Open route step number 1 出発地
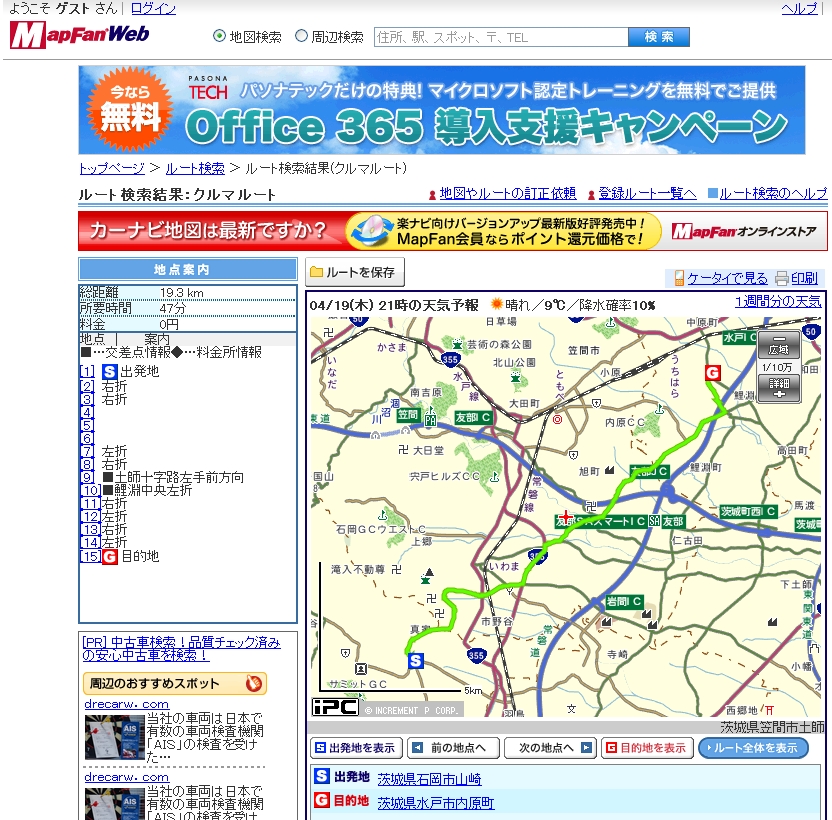832x820 pixels. pos(88,372)
